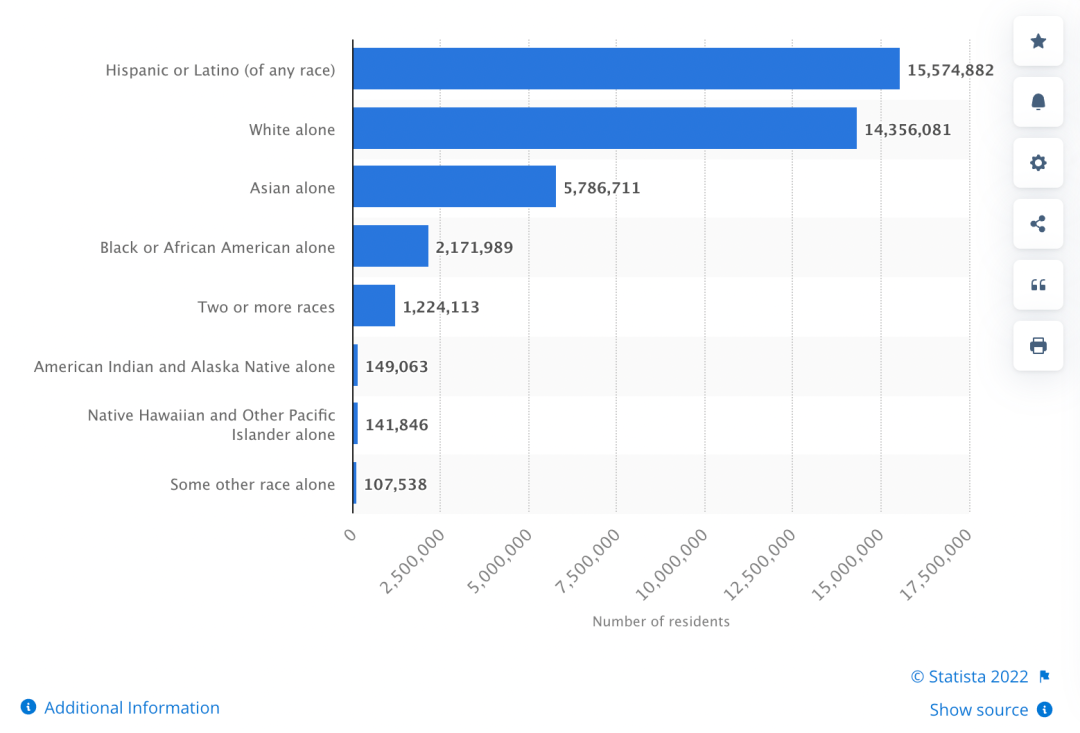This screenshot has height=733, width=1080.
Task: Click the Number of residents axis title
Action: (661, 622)
